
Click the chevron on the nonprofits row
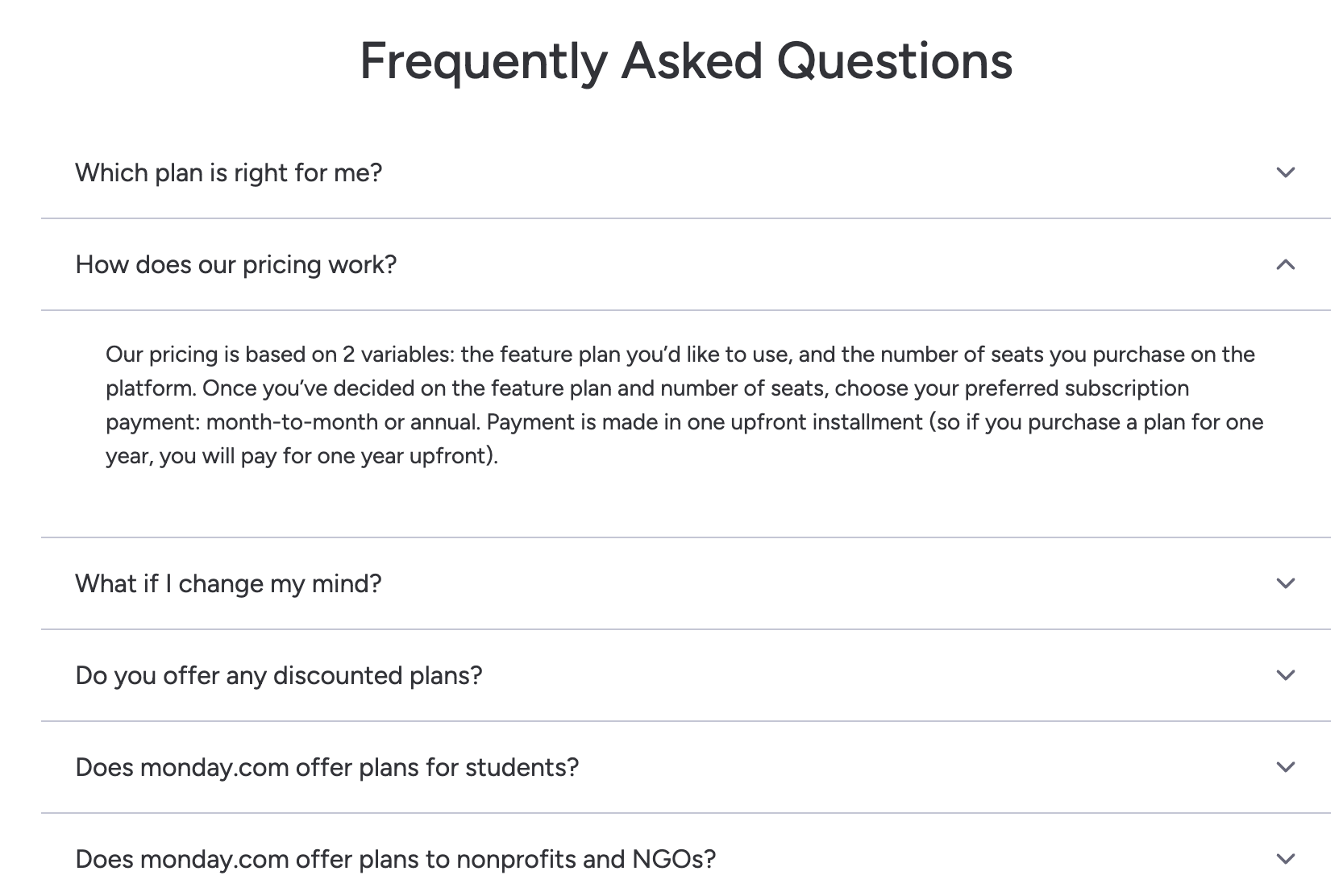click(1287, 859)
